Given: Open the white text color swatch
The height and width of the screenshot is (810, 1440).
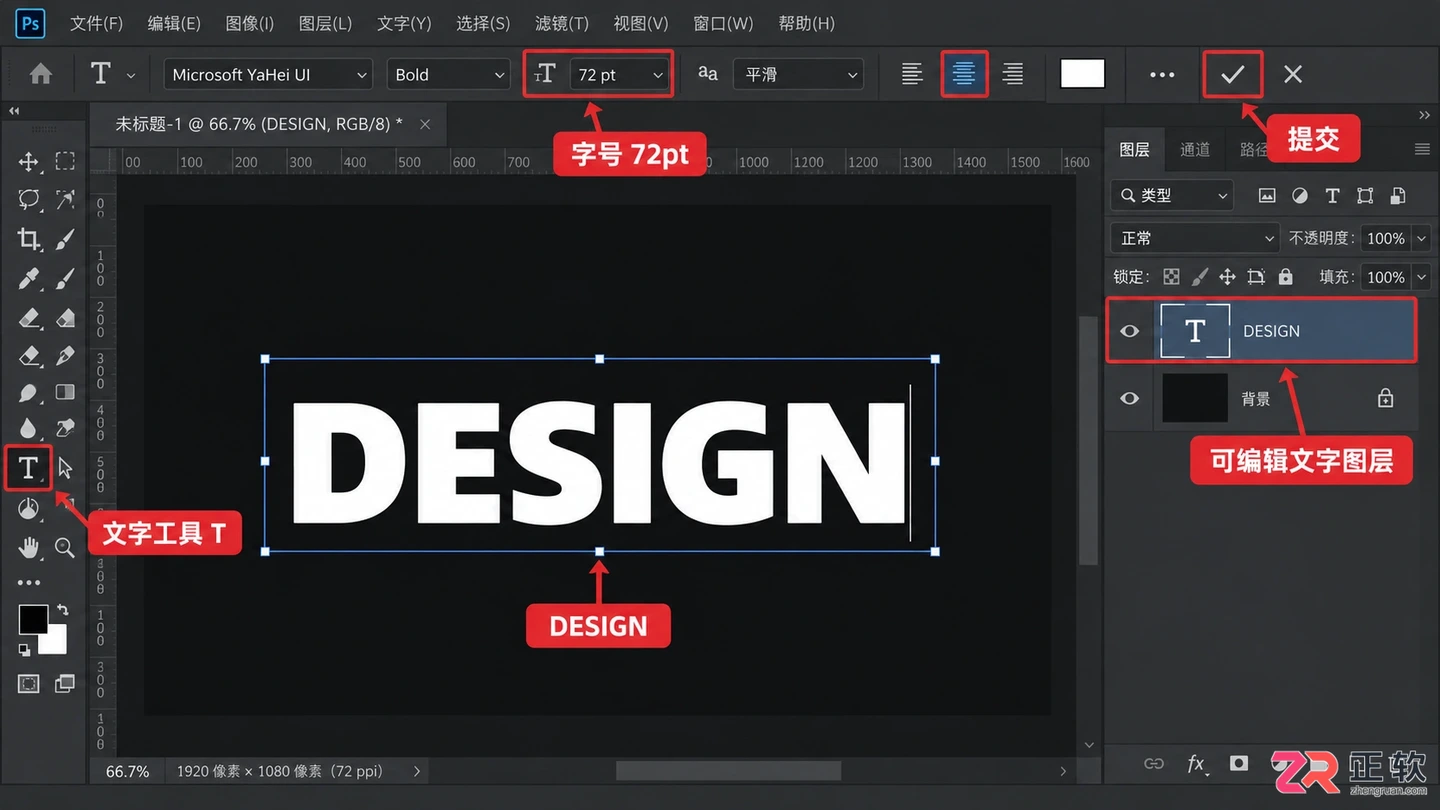Looking at the screenshot, I should [1082, 74].
